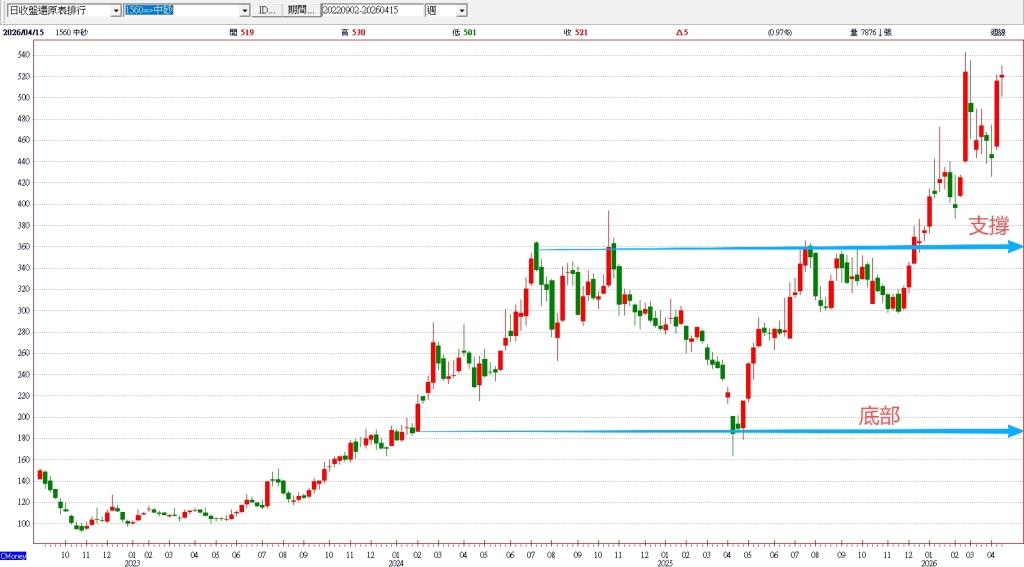Click the CMoney logo label
The image size is (1024, 567).
point(13,554)
